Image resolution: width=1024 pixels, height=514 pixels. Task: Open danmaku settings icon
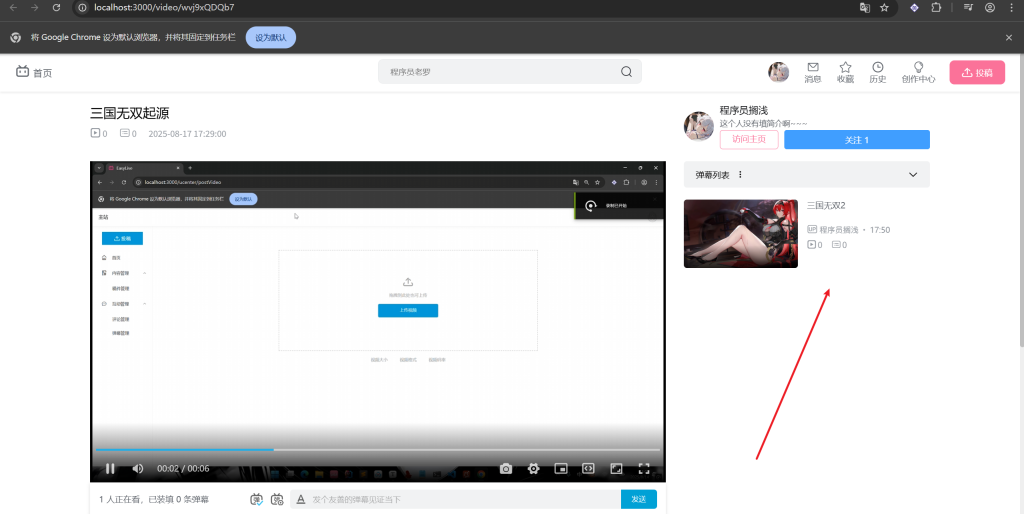(x=277, y=499)
